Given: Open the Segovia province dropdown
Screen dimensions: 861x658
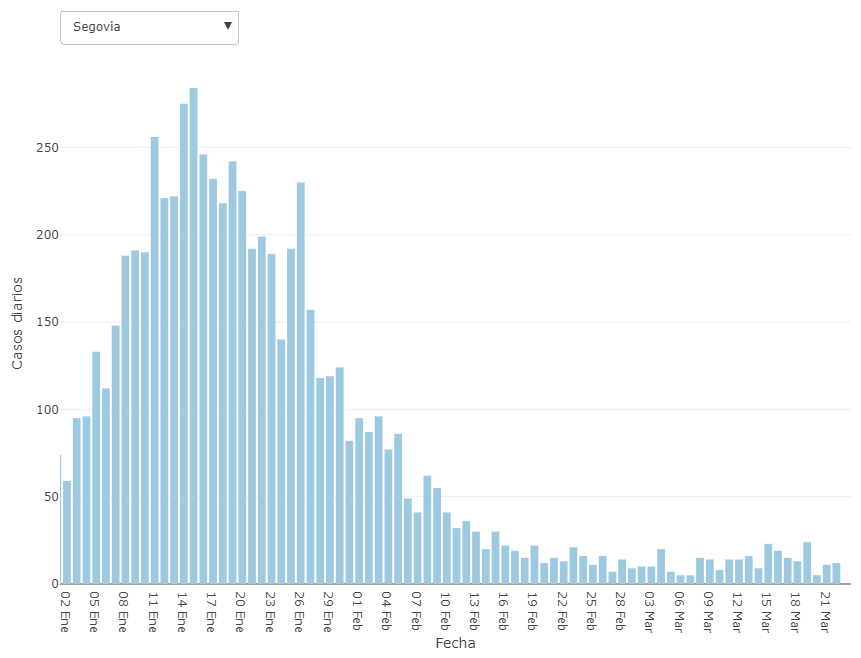Looking at the screenshot, I should [149, 27].
